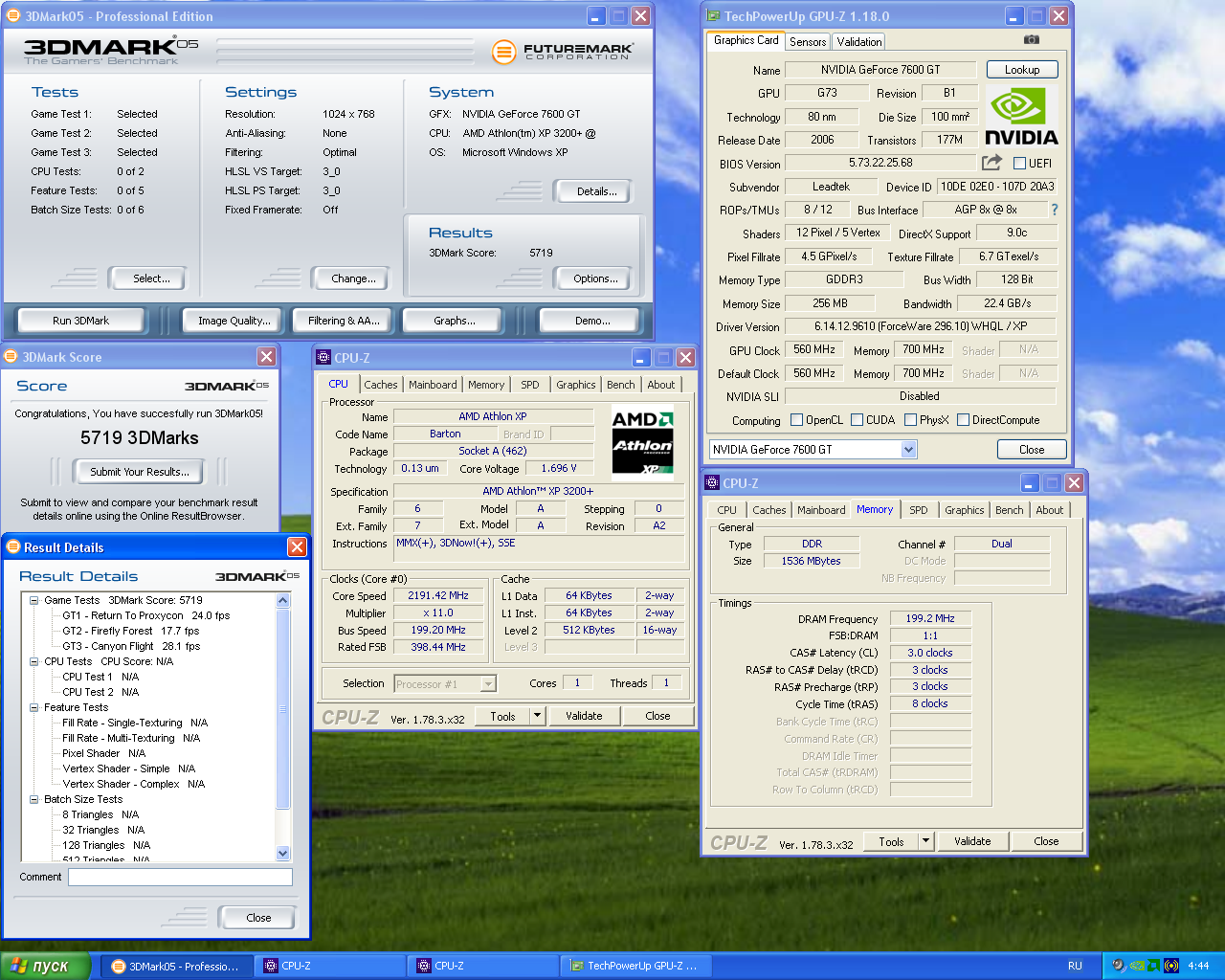
Task: Select the GT2 - Firefly Forest result row
Action: tap(131, 632)
